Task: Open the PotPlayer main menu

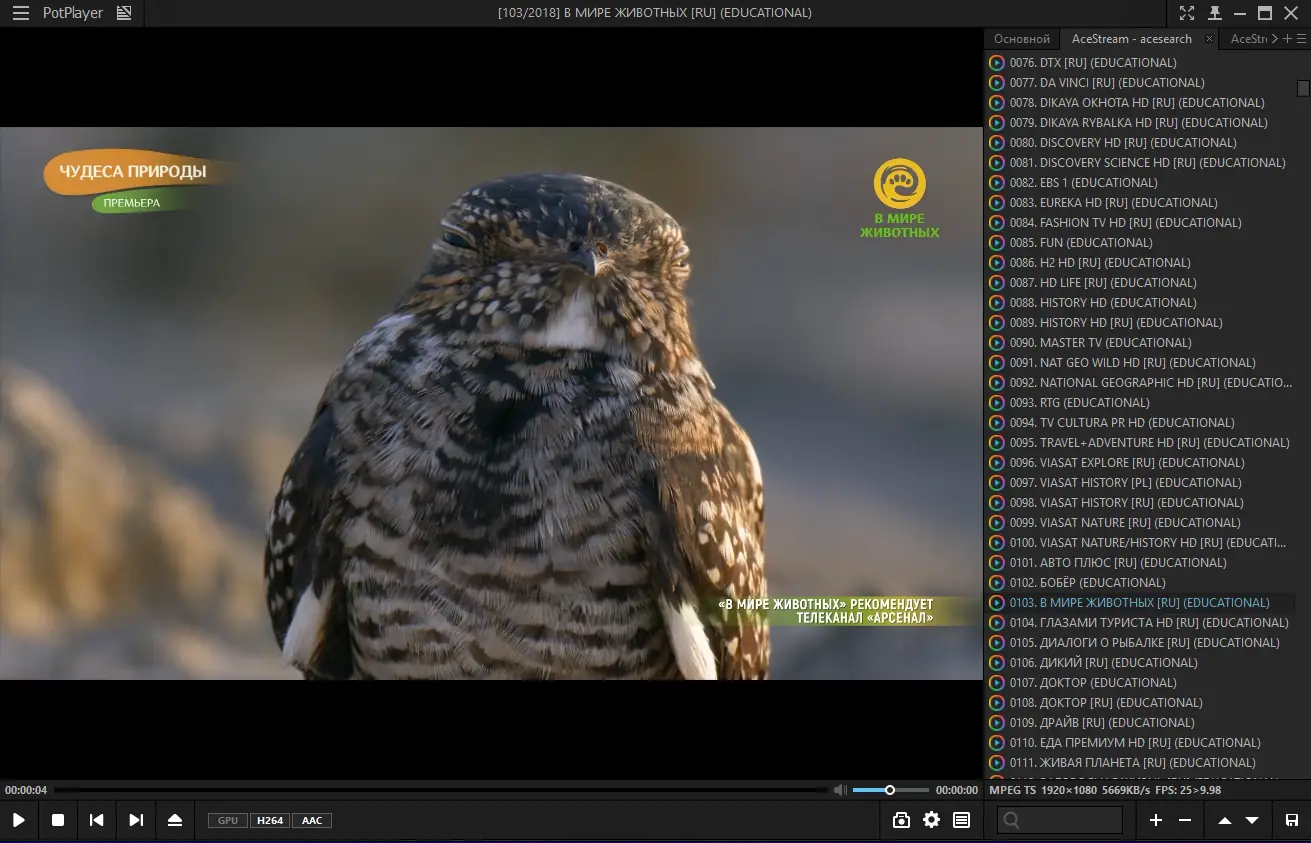Action: pos(20,13)
